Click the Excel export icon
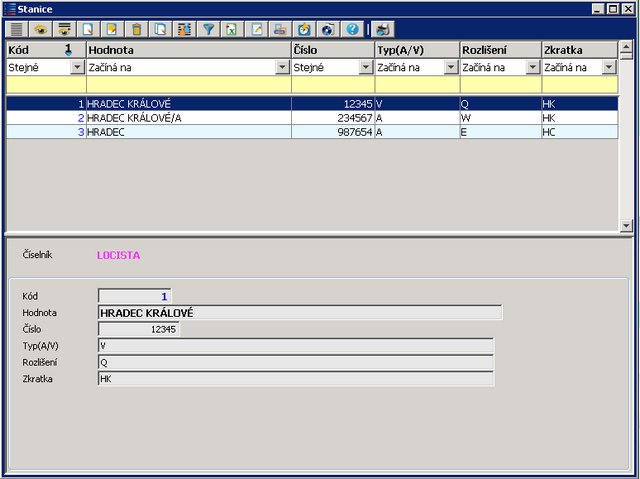640x479 pixels. coord(232,29)
